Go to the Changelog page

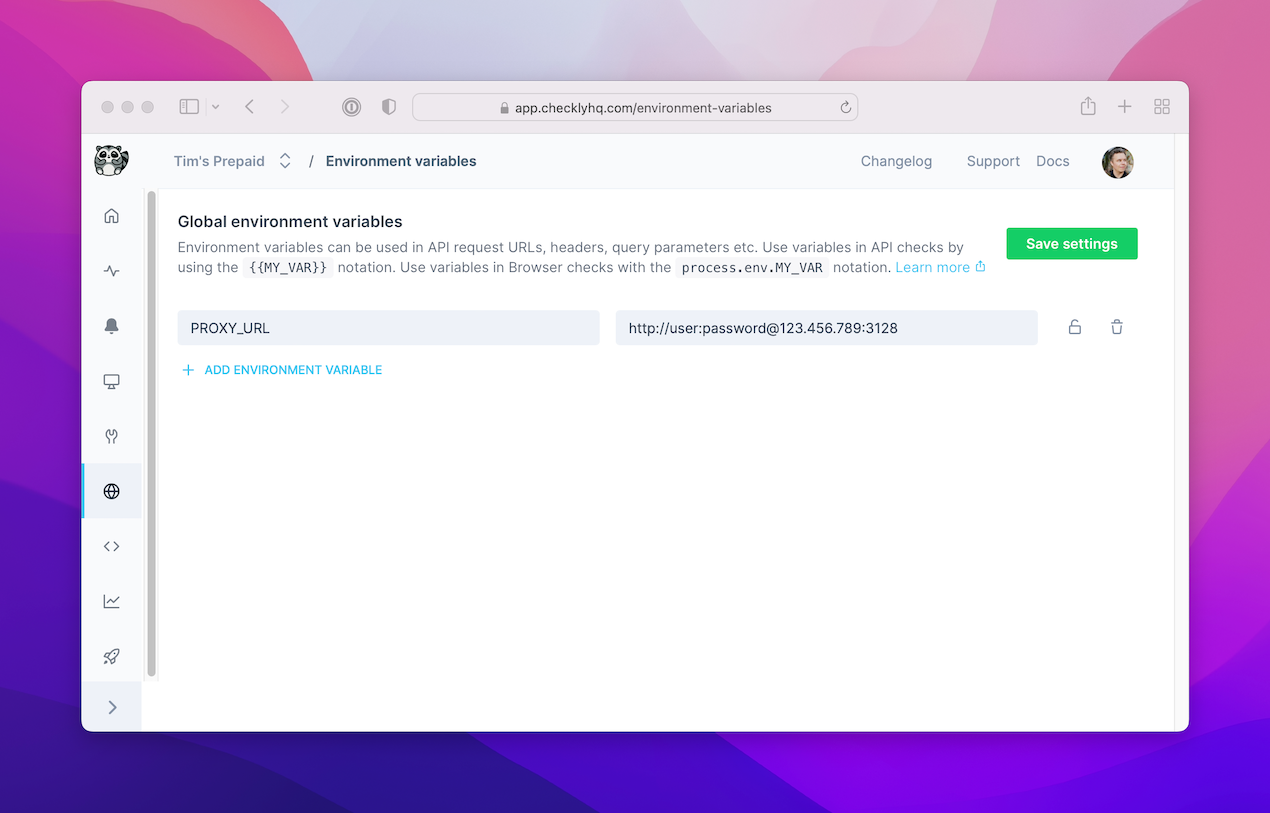click(896, 161)
